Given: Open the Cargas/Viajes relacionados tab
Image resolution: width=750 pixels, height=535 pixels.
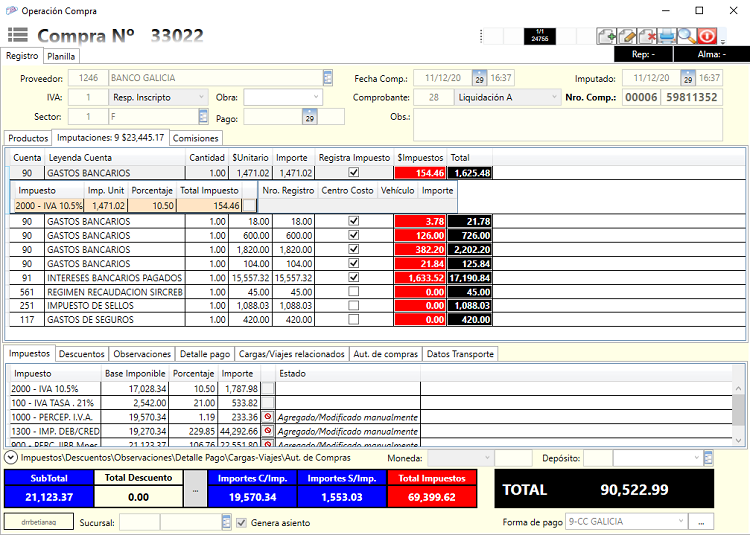Looking at the screenshot, I should (292, 354).
